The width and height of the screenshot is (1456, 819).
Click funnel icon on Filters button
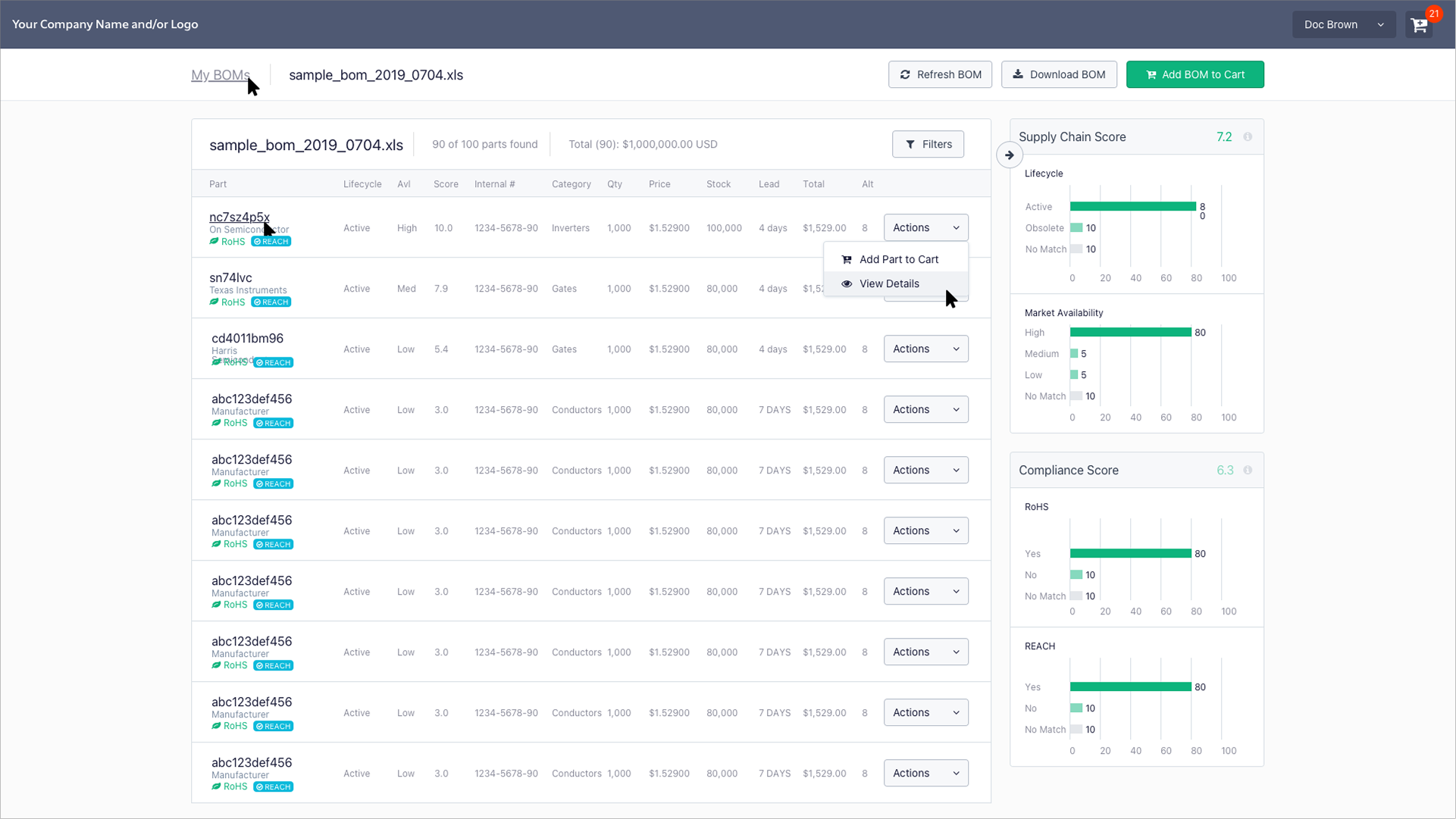point(910,145)
